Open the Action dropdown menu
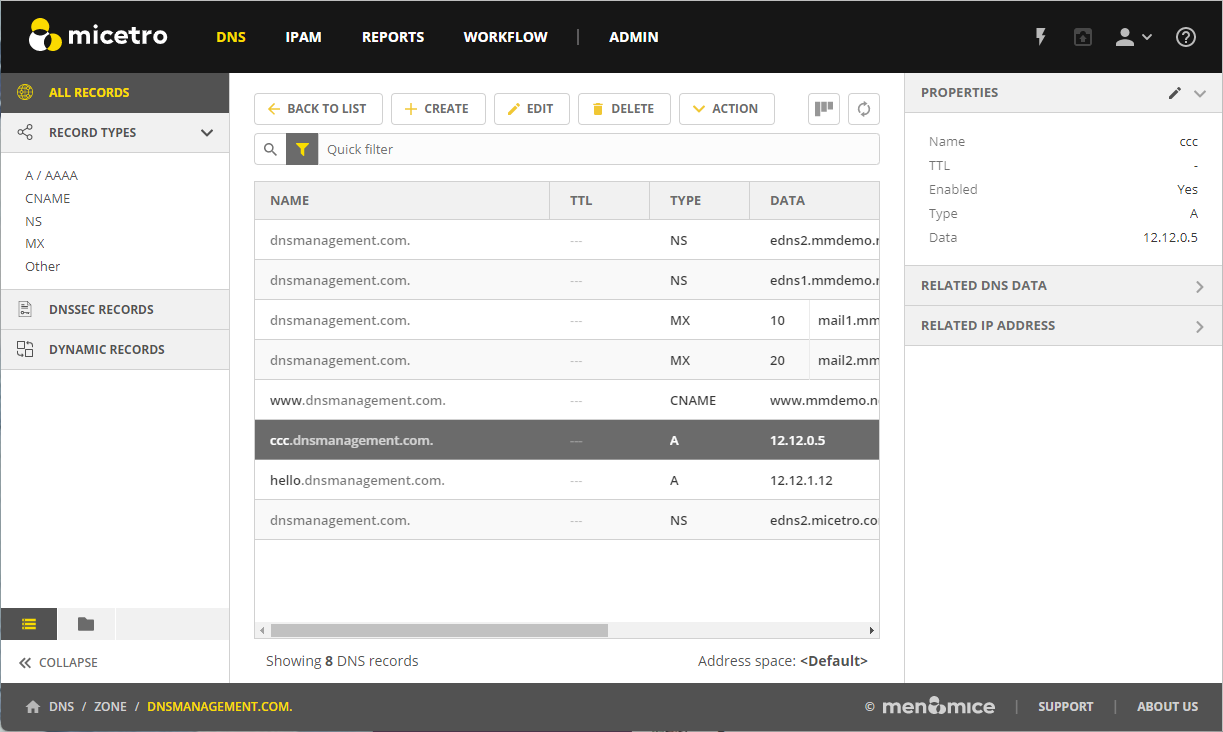 pos(726,109)
